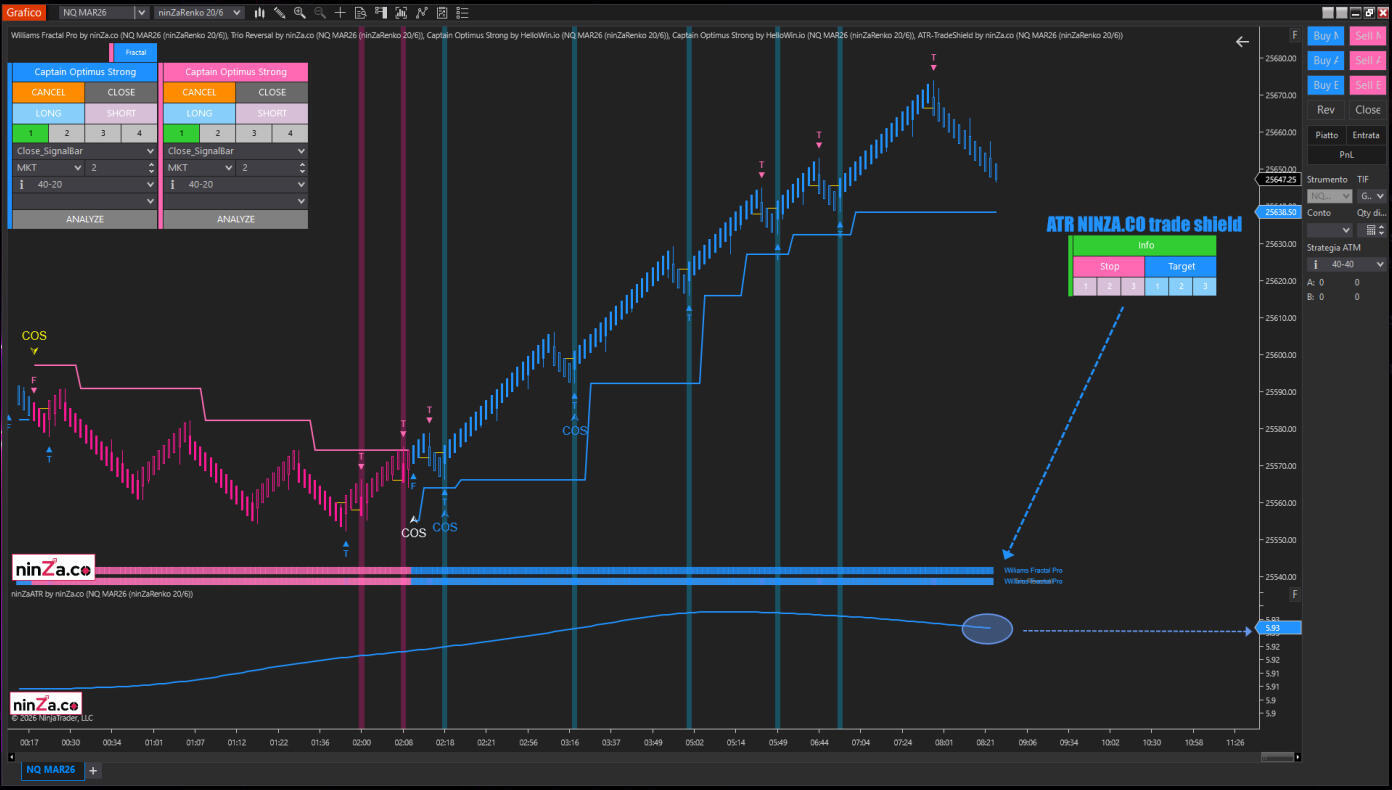The width and height of the screenshot is (1392, 790).
Task: Open the bar style candlestick icon
Action: pyautogui.click(x=260, y=12)
